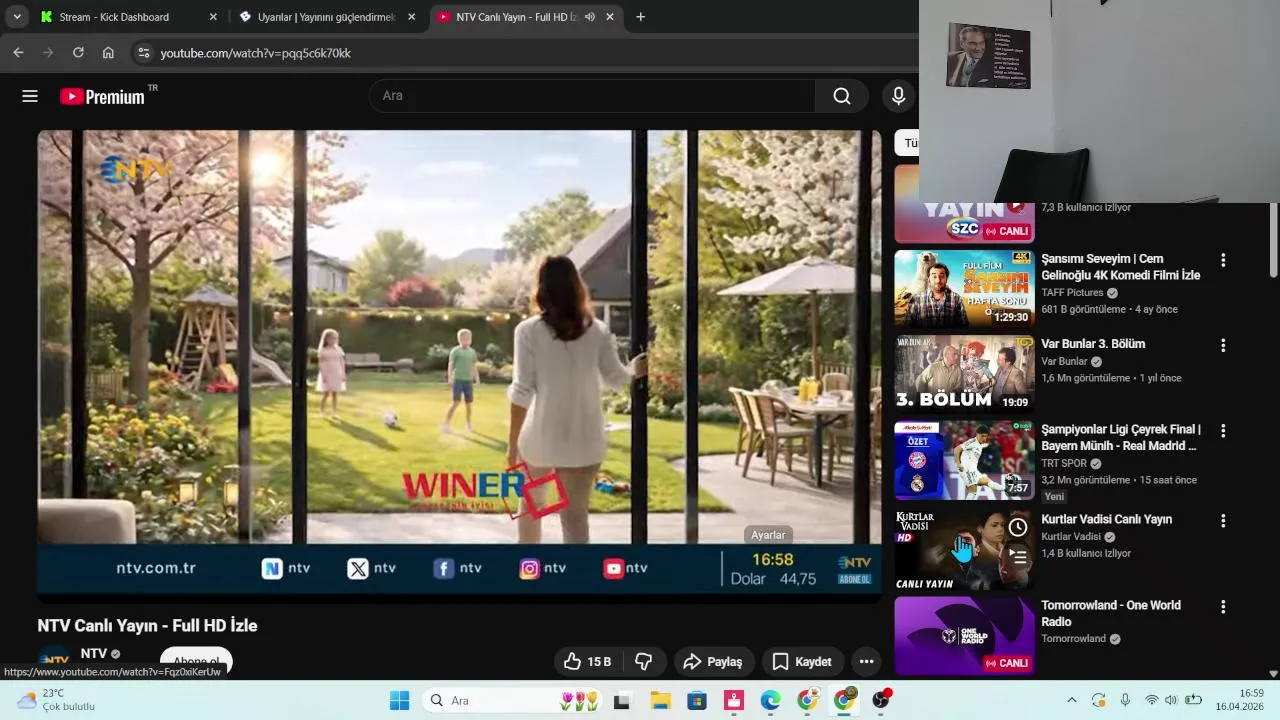This screenshot has height=720, width=1280.
Task: Switch to Stream - Kick Dashboard tab
Action: tap(128, 17)
